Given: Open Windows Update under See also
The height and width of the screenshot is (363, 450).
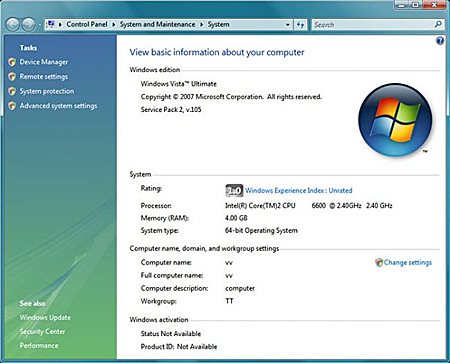Looking at the screenshot, I should (45, 317).
